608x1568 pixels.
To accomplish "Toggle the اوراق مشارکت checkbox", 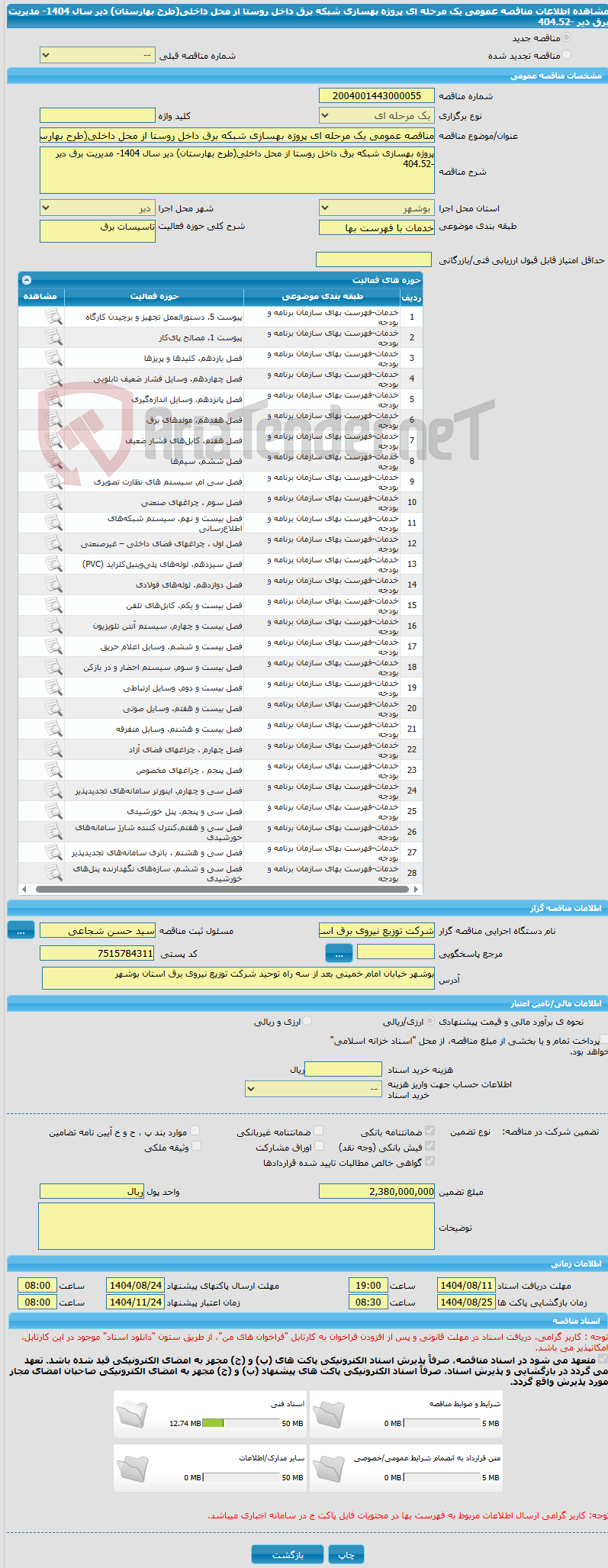I will tap(320, 1146).
